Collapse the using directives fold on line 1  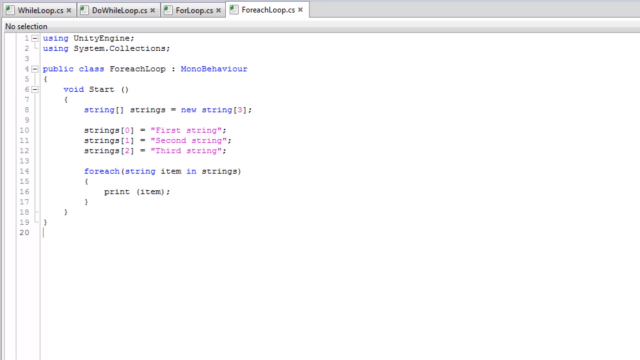click(35, 38)
